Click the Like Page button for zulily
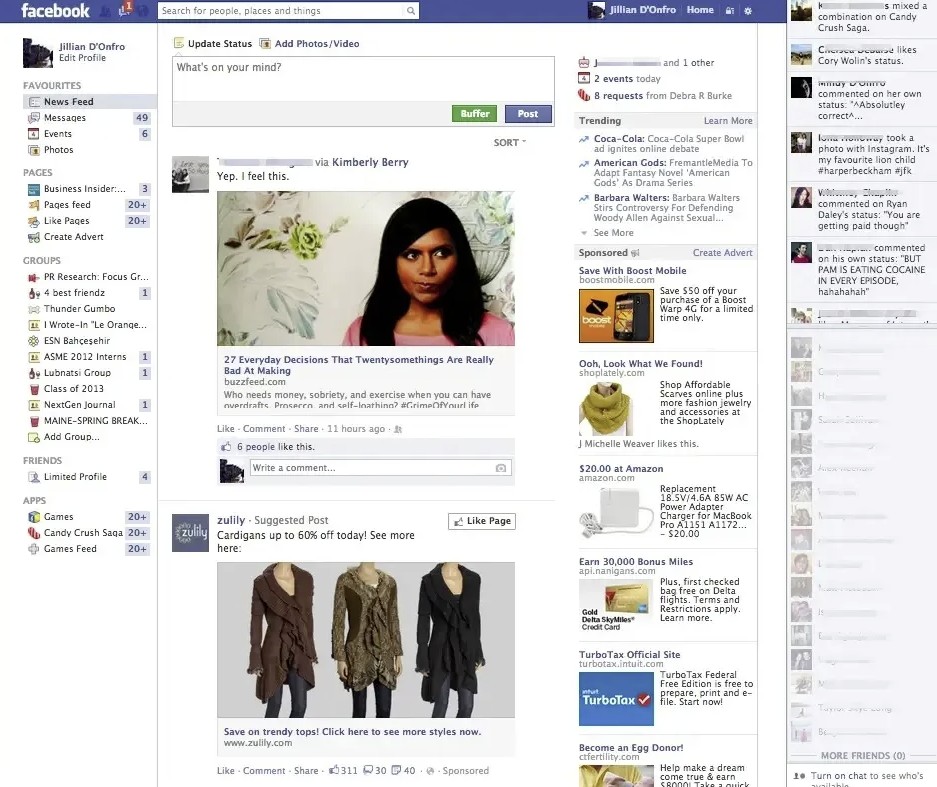This screenshot has width=937, height=787. click(x=481, y=521)
